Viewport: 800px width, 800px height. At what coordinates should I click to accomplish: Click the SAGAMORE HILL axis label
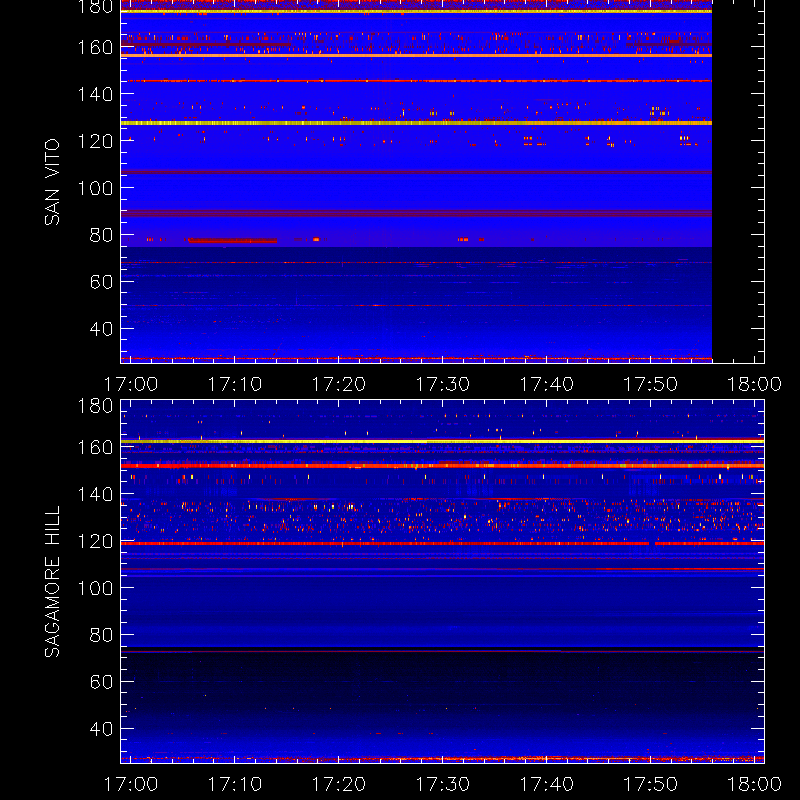[52, 582]
